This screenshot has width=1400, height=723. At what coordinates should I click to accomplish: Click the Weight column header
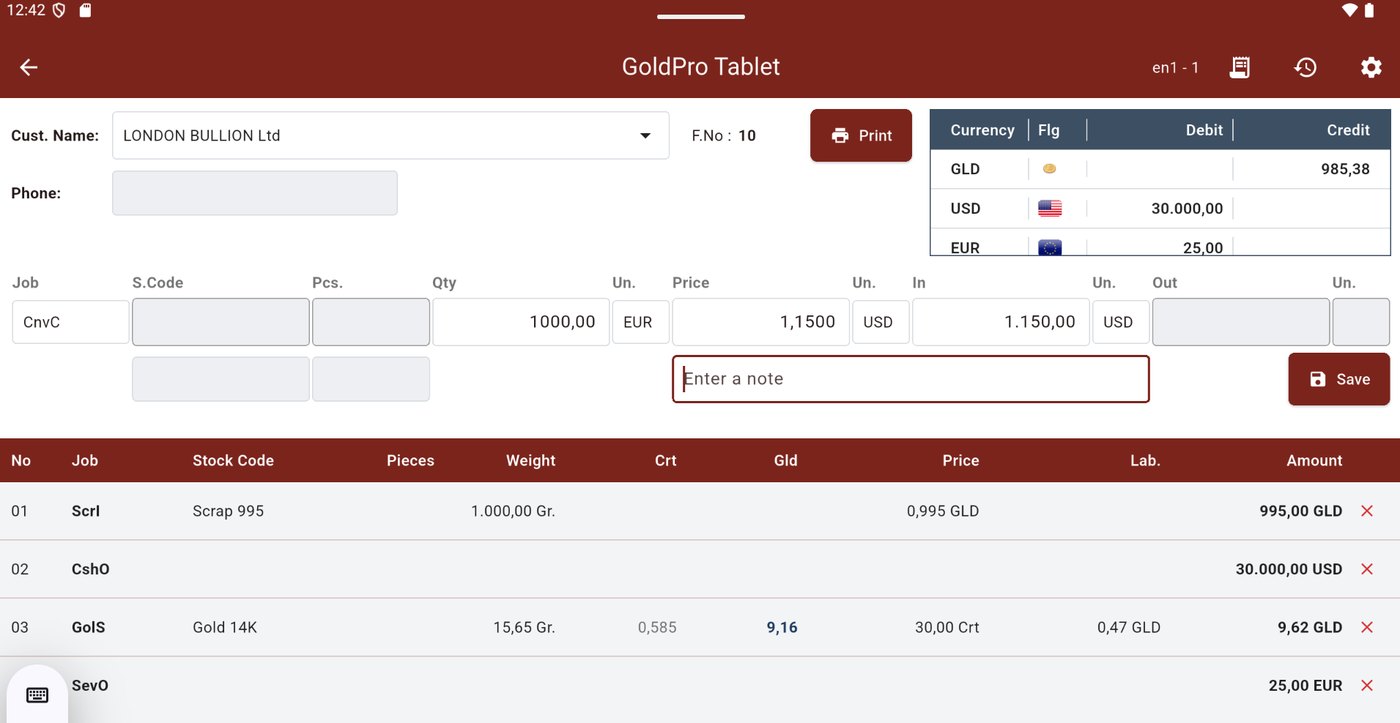pos(530,461)
